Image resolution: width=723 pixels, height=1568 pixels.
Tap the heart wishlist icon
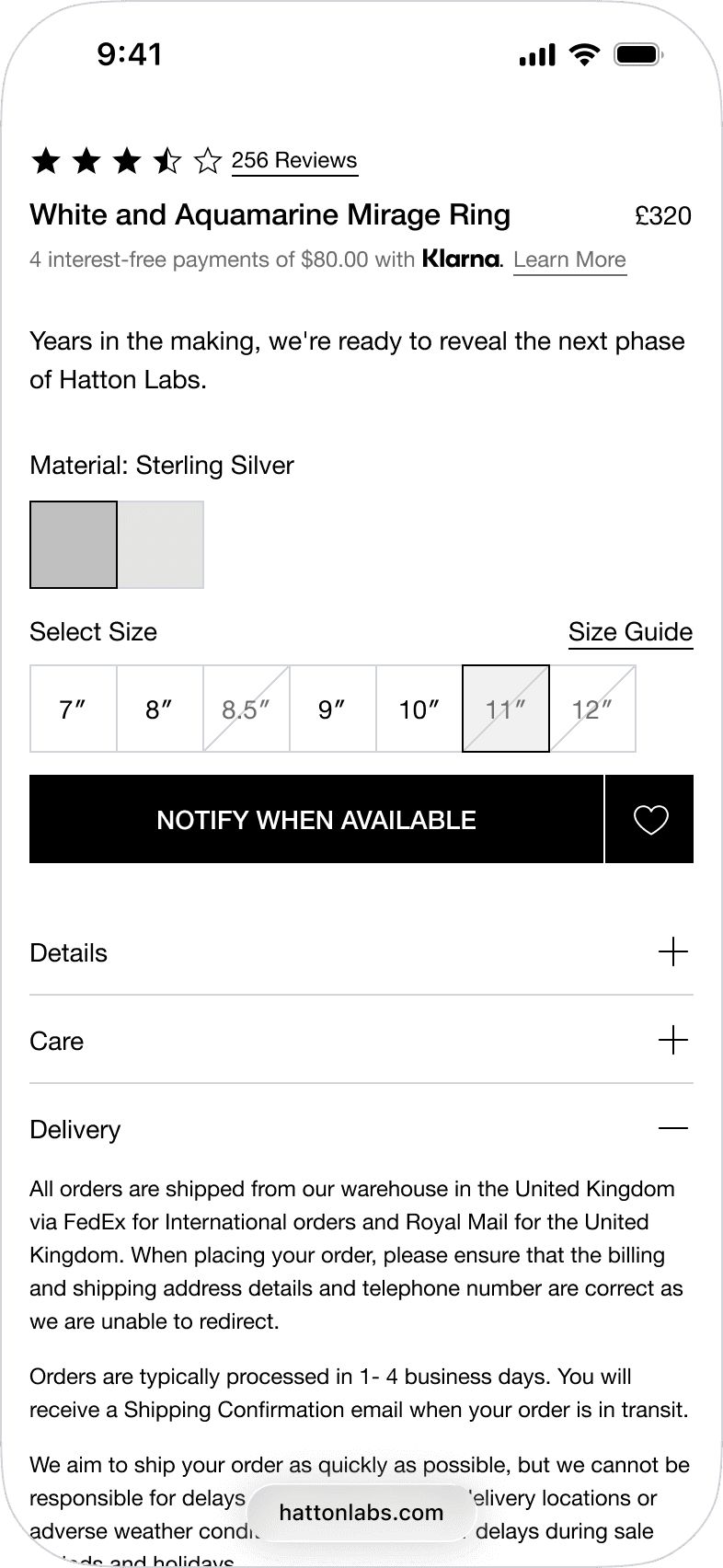point(650,819)
